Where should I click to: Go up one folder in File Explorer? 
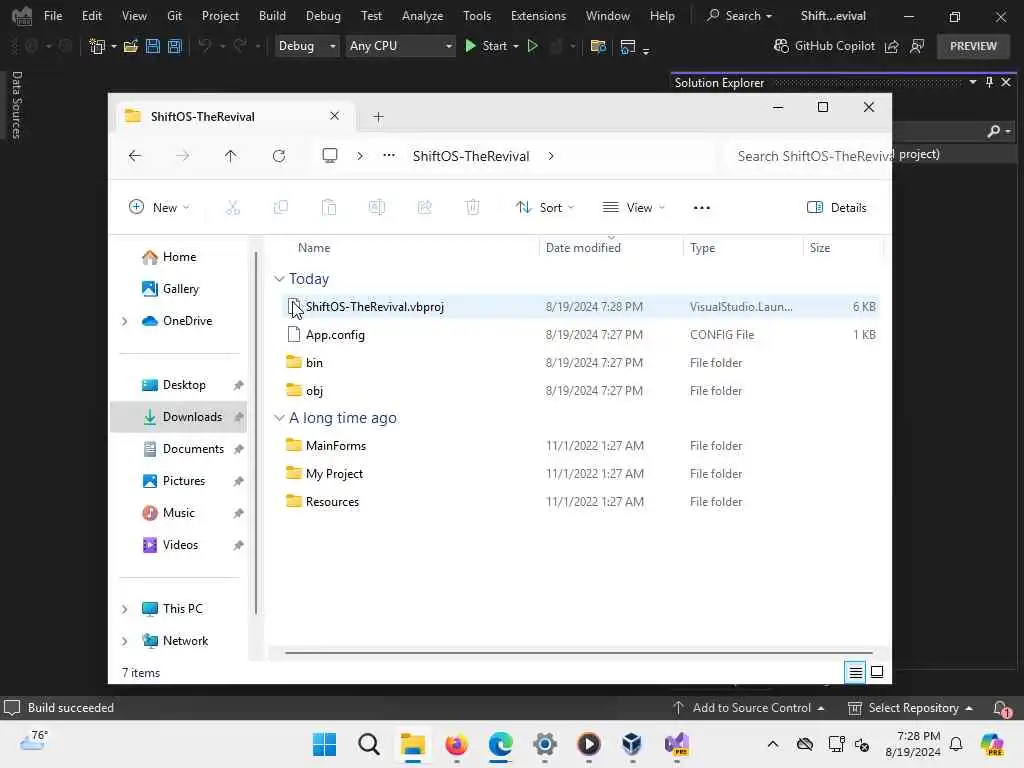231,156
